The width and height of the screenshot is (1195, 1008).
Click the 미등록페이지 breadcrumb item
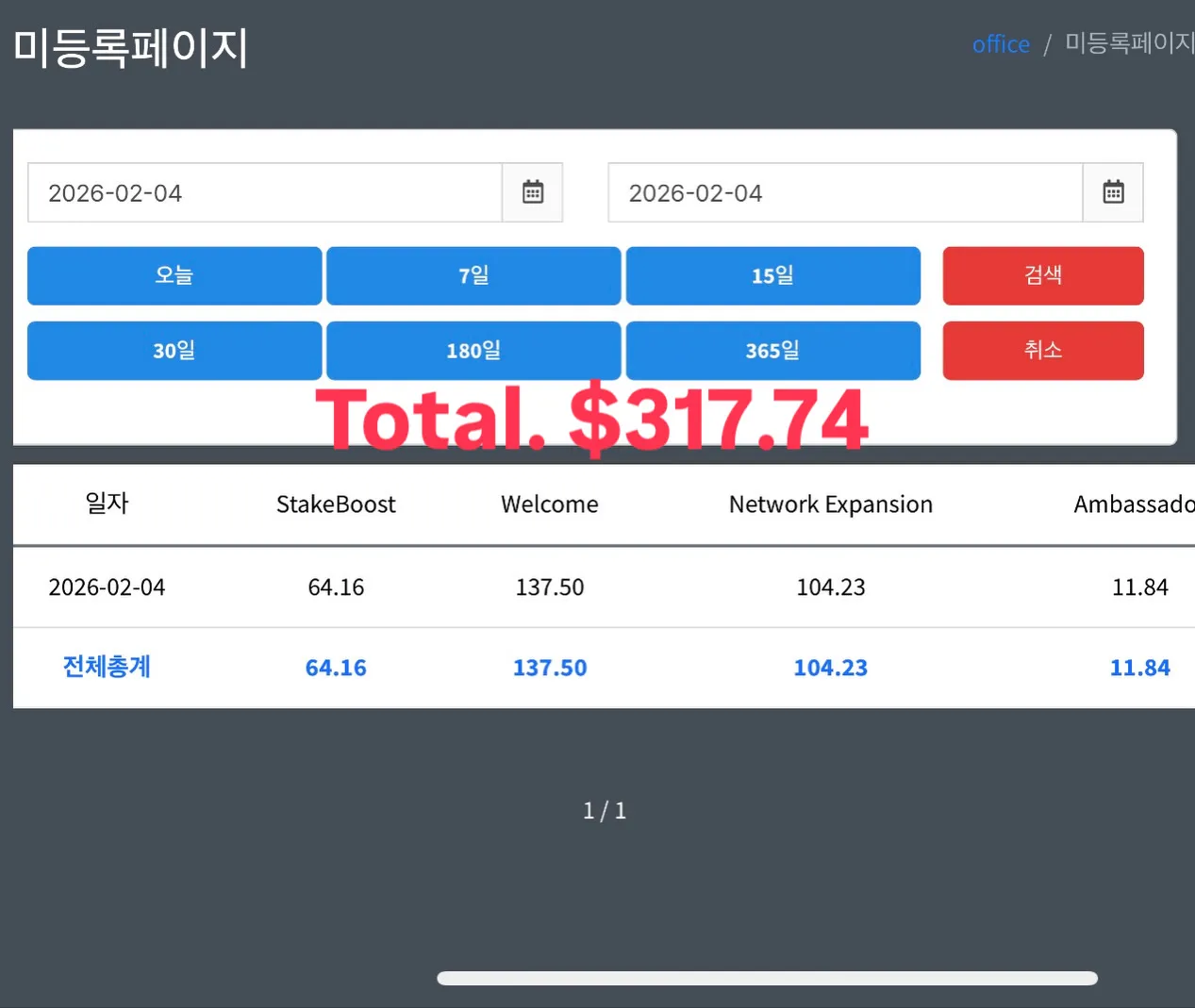[1130, 43]
